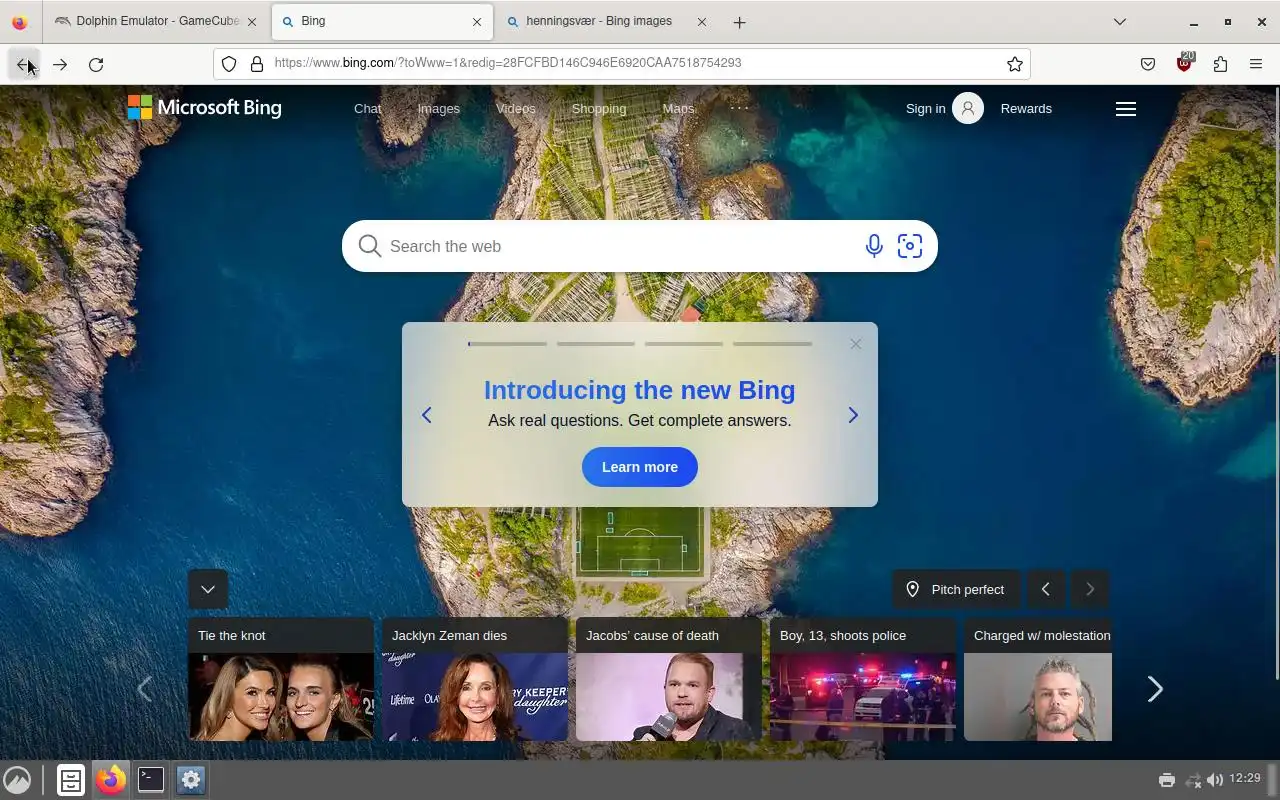The height and width of the screenshot is (800, 1280).
Task: Open a new browser tab
Action: (x=739, y=22)
